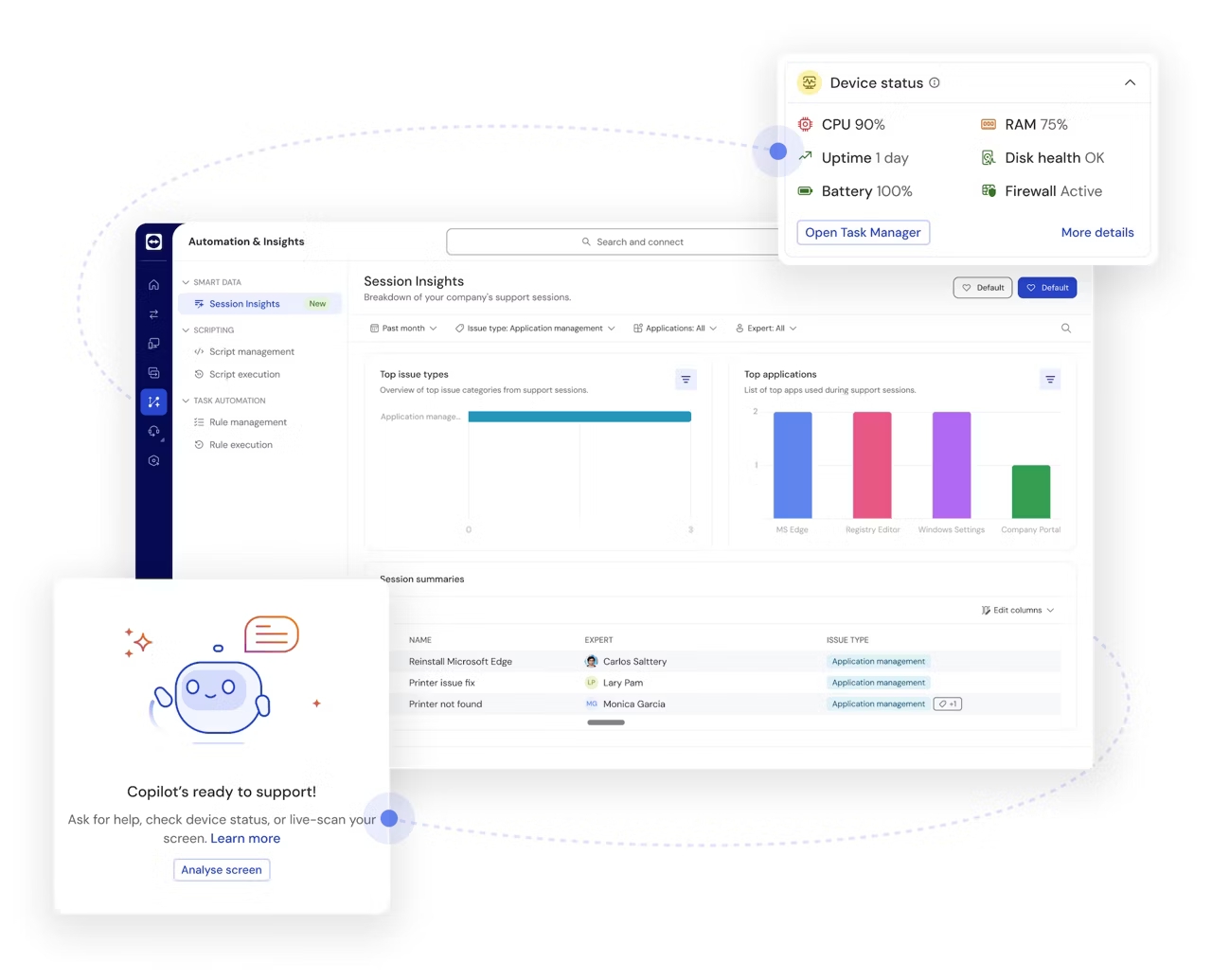This screenshot has width=1212, height=980.
Task: Open Home from the dark sidebar
Action: [x=153, y=285]
